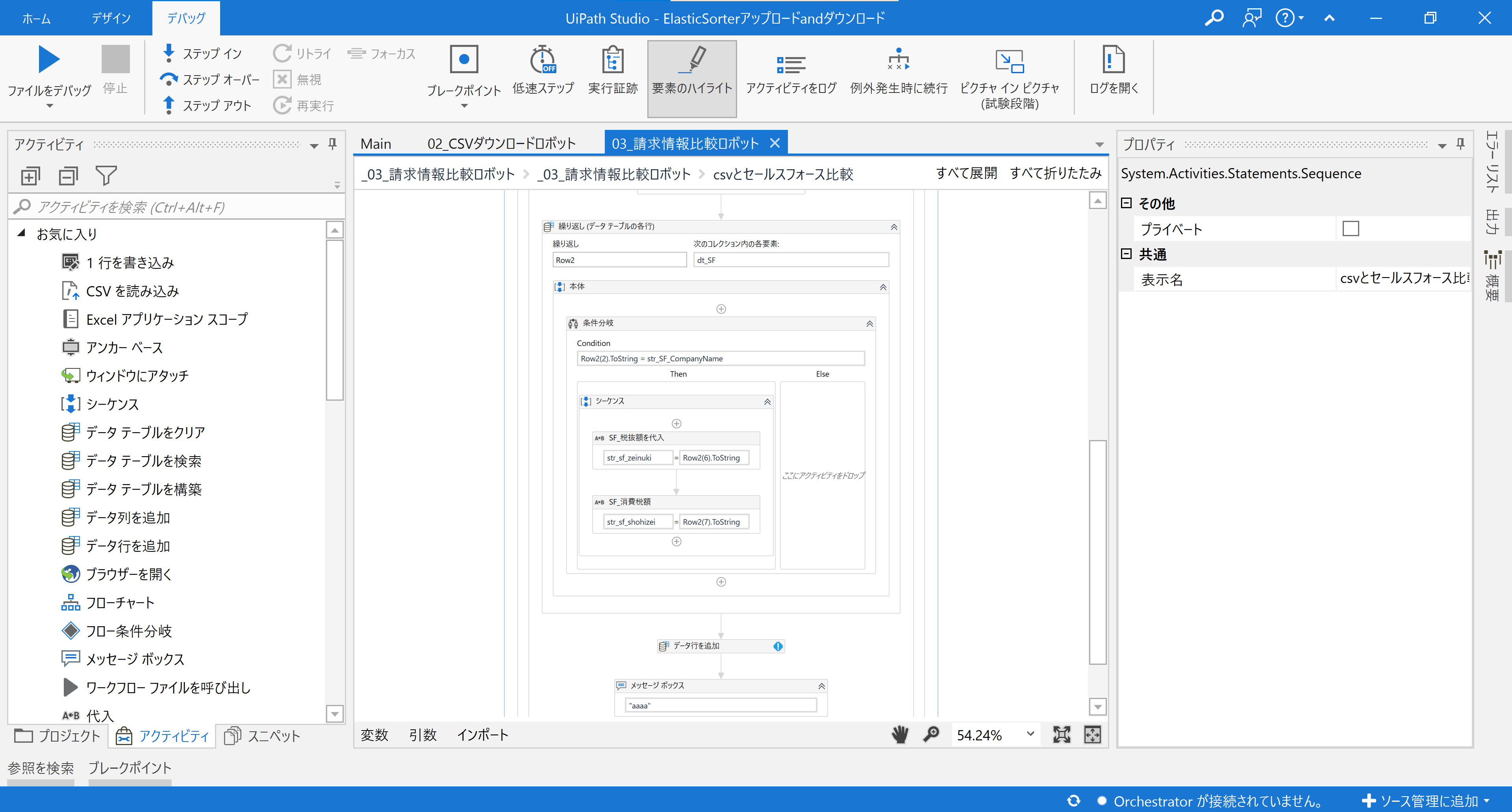Check the プライベート checkbox

[x=1350, y=228]
